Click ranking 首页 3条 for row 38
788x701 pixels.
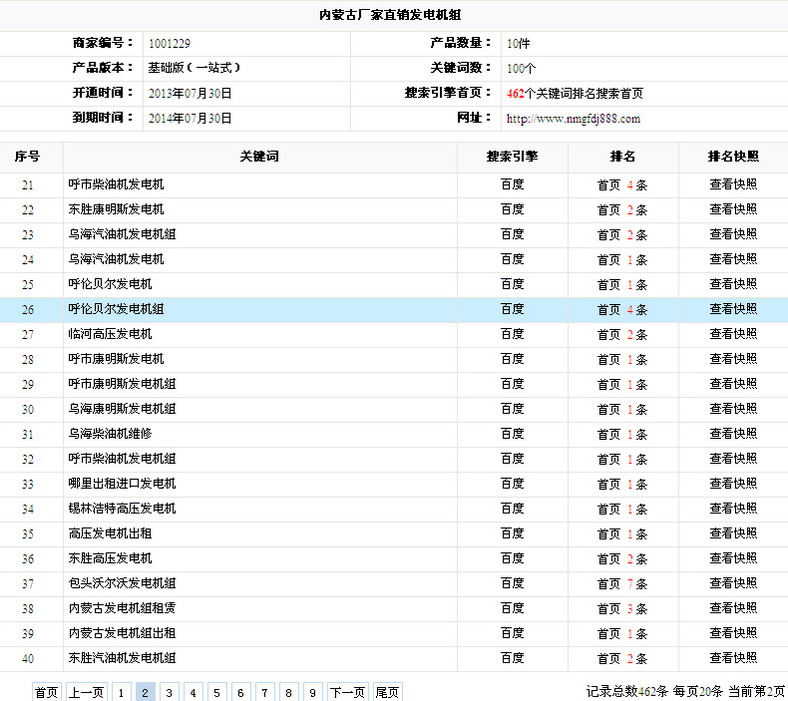tap(622, 609)
